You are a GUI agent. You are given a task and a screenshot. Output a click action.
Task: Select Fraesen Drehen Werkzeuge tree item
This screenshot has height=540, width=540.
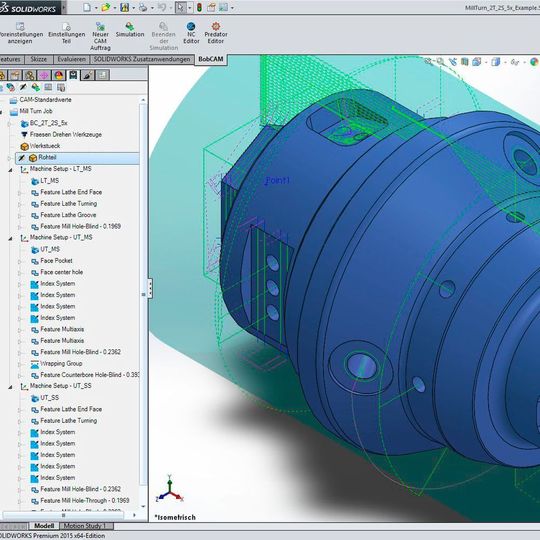coord(65,135)
